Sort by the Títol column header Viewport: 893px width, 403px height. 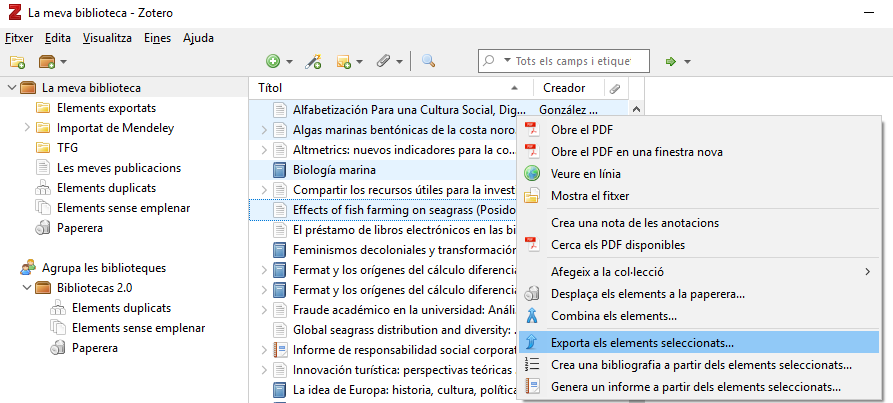click(391, 88)
